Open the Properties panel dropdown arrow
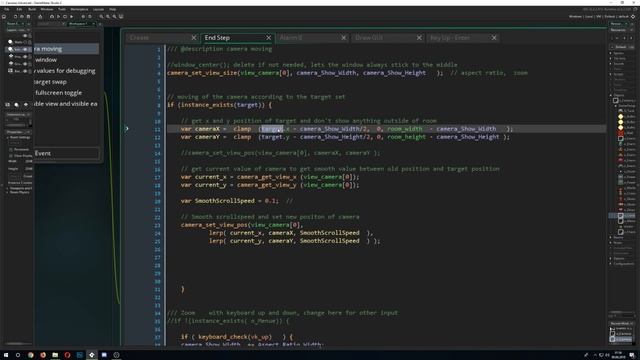Image resolution: width=640 pixels, height=360 pixels. click(x=29, y=132)
